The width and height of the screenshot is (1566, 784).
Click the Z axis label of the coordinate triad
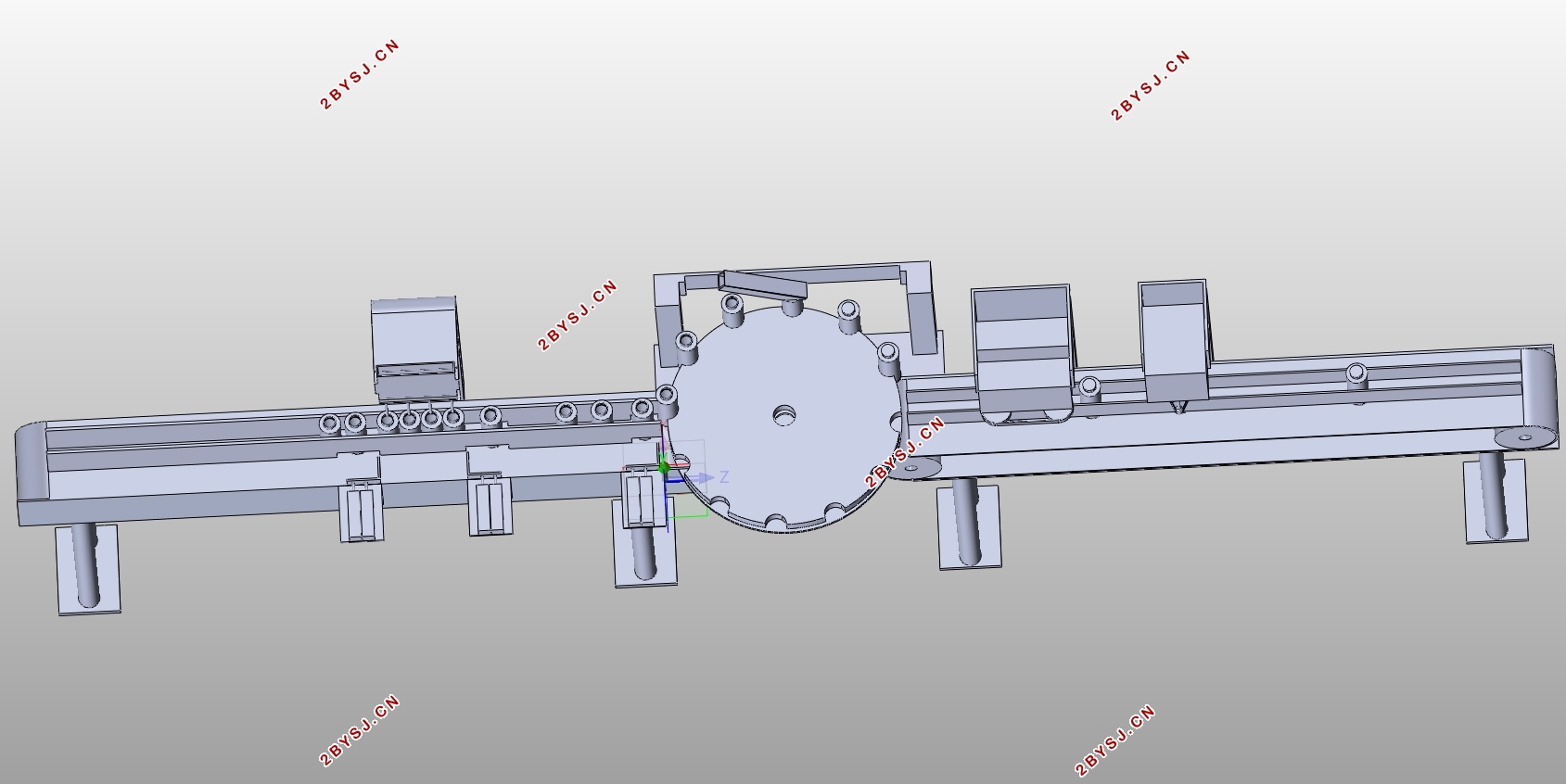(x=723, y=477)
